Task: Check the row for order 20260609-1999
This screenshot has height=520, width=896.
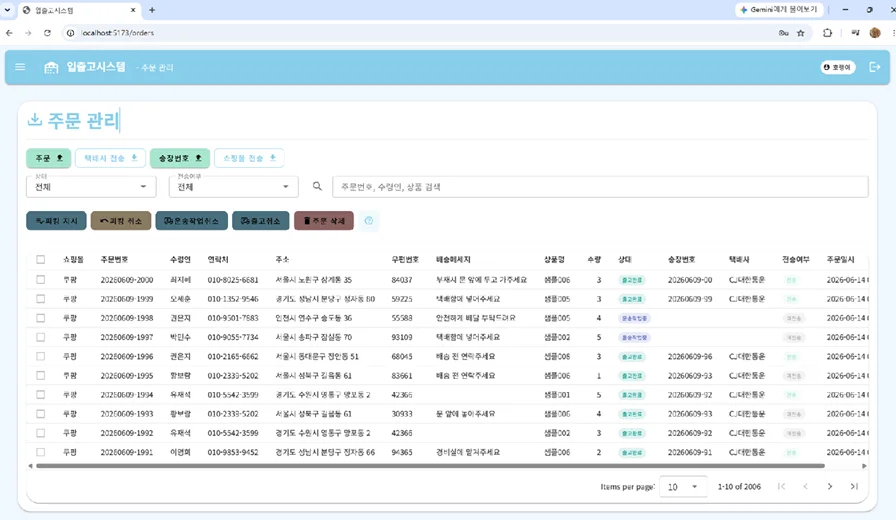Action: (41, 299)
